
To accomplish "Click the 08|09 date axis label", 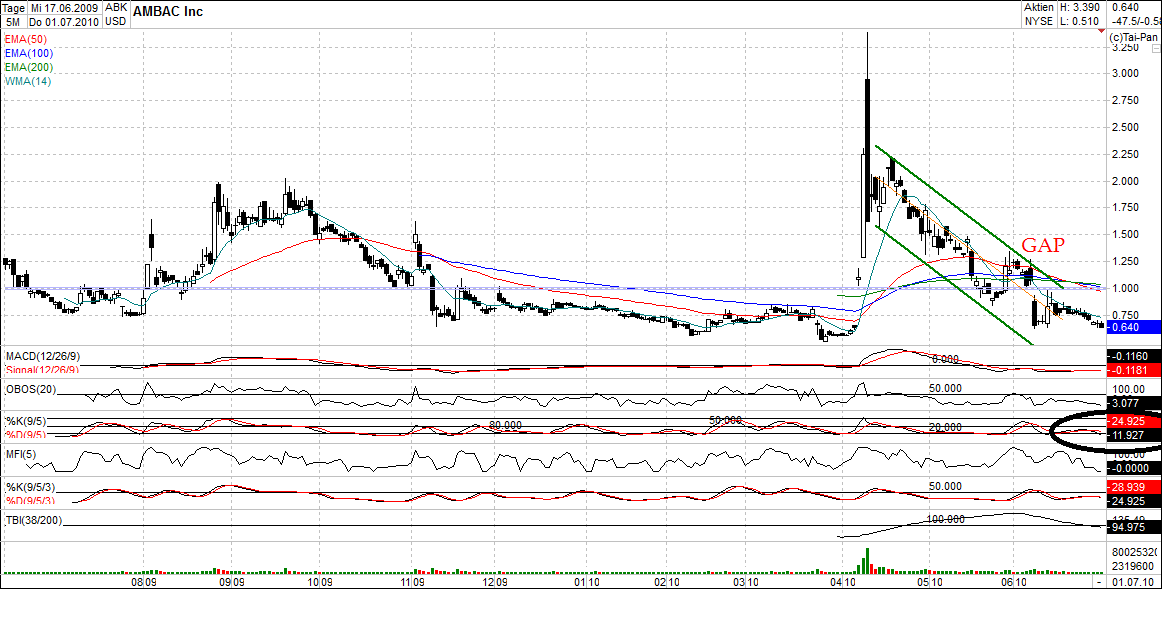I will coord(144,582).
